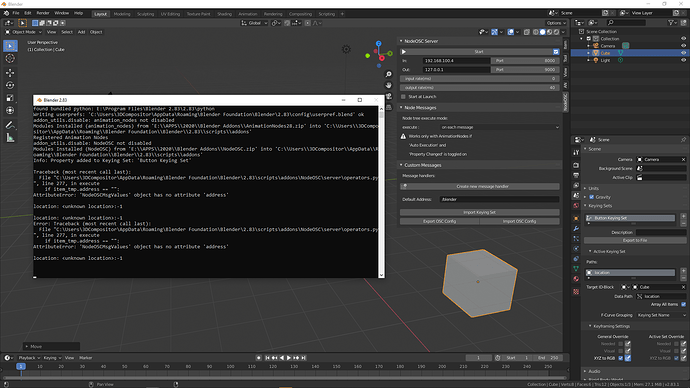
Task: Switch to the Shading workspace tab
Action: coord(224,14)
